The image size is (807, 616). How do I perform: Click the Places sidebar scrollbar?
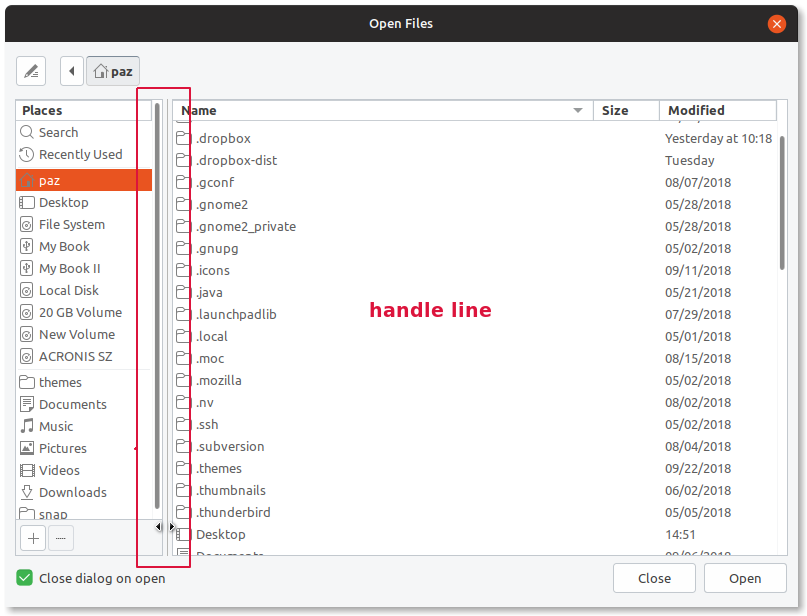pyautogui.click(x=157, y=306)
